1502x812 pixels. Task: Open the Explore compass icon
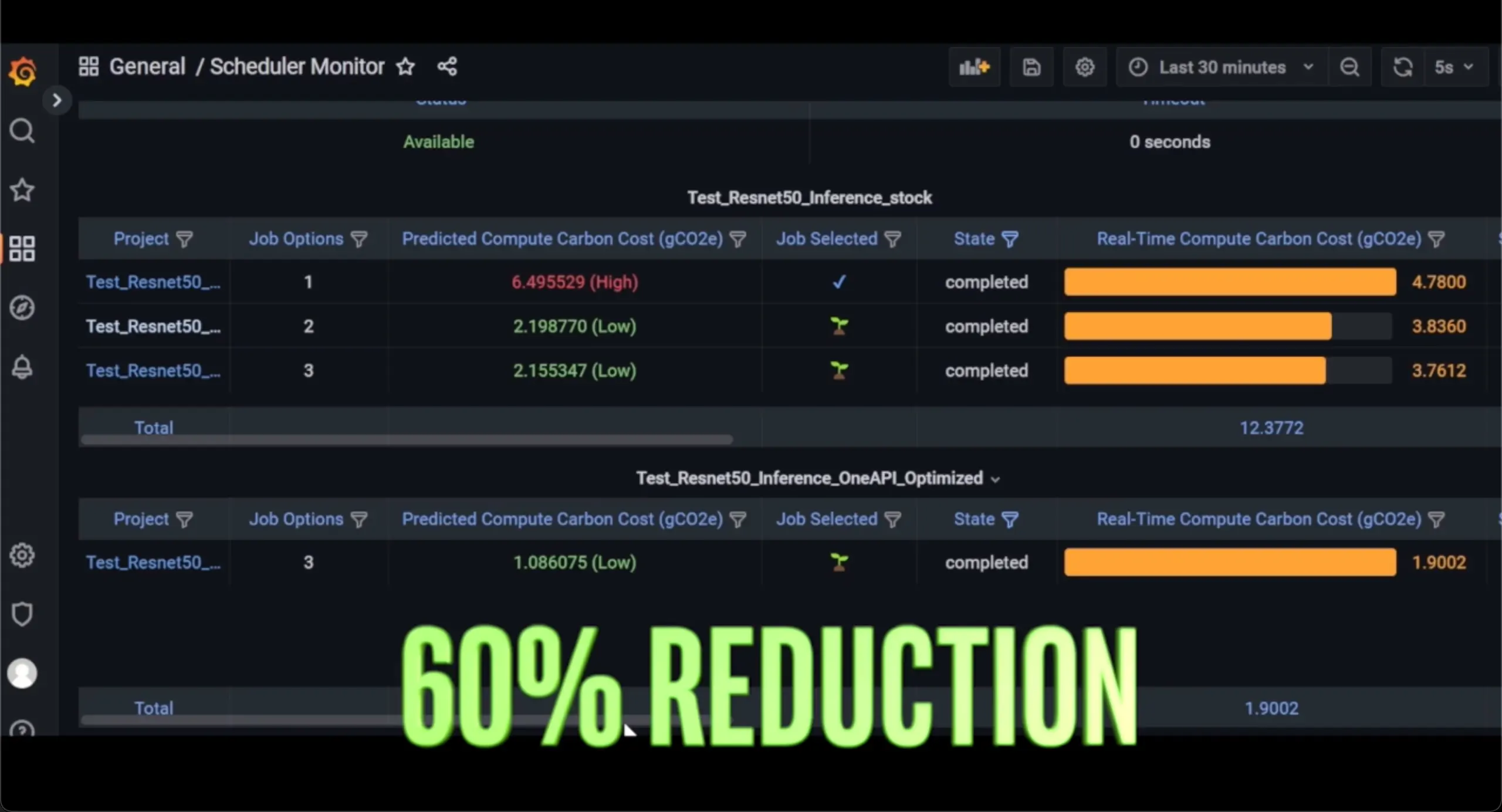[22, 307]
